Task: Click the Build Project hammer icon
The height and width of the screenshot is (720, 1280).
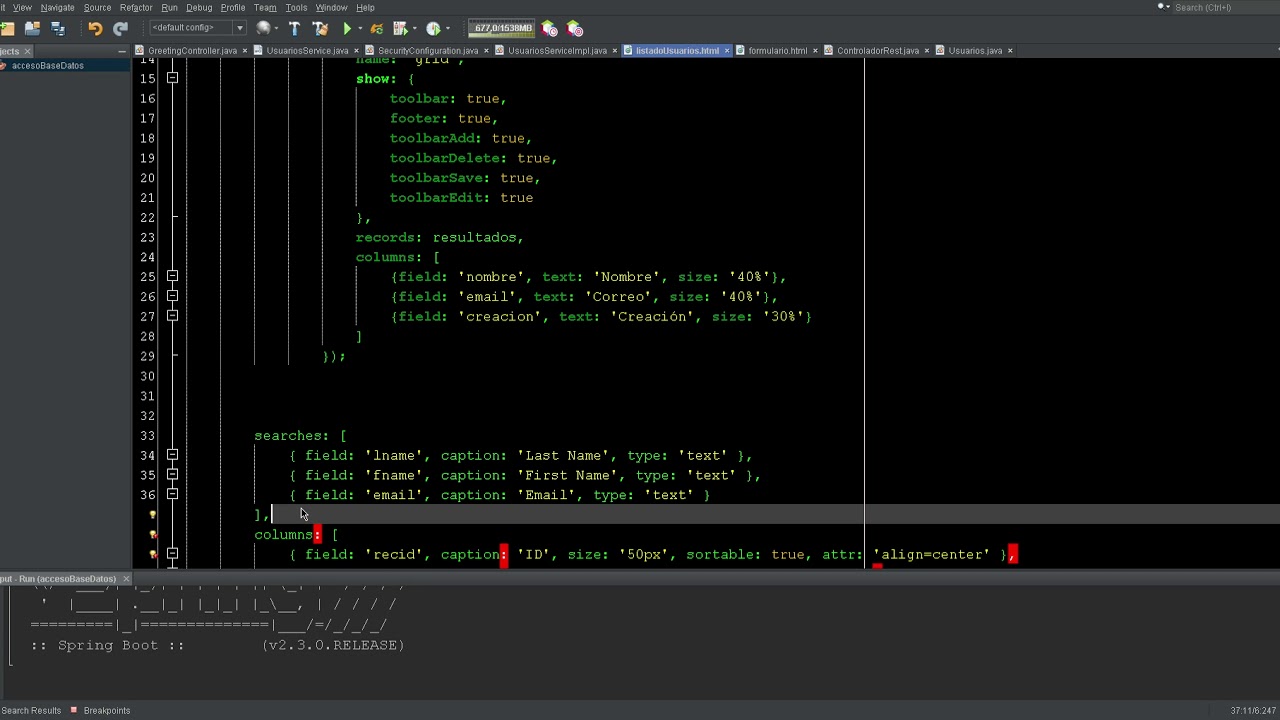Action: tap(294, 29)
